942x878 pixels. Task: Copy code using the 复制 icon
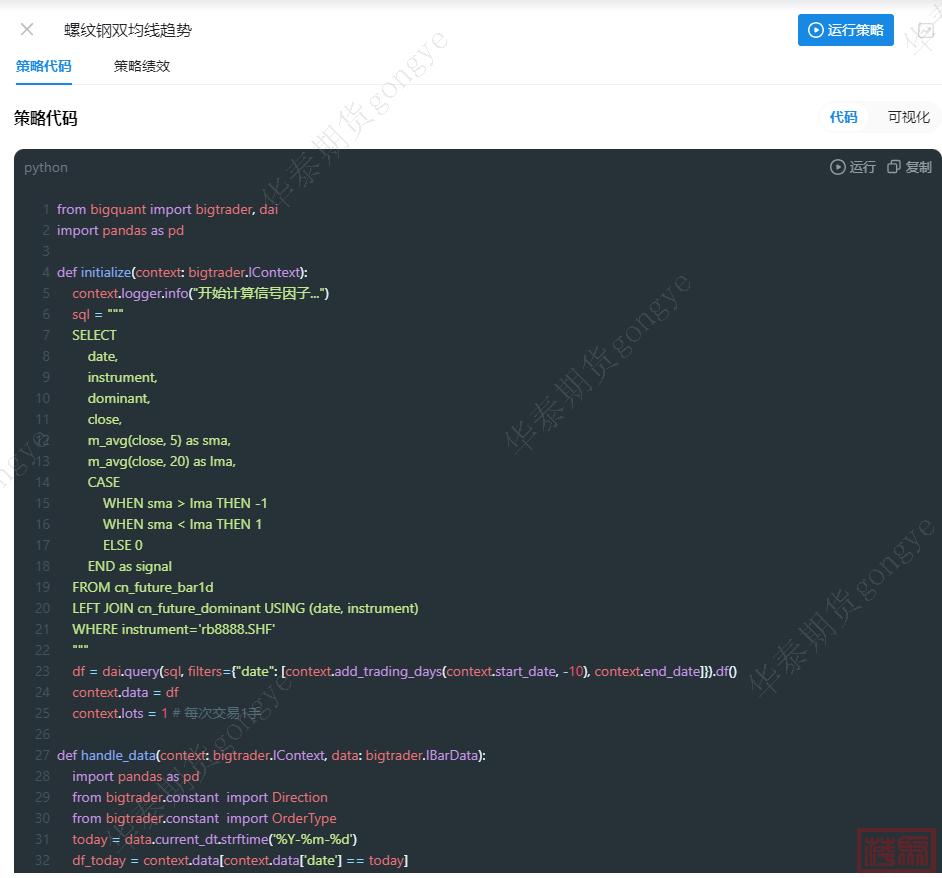909,167
